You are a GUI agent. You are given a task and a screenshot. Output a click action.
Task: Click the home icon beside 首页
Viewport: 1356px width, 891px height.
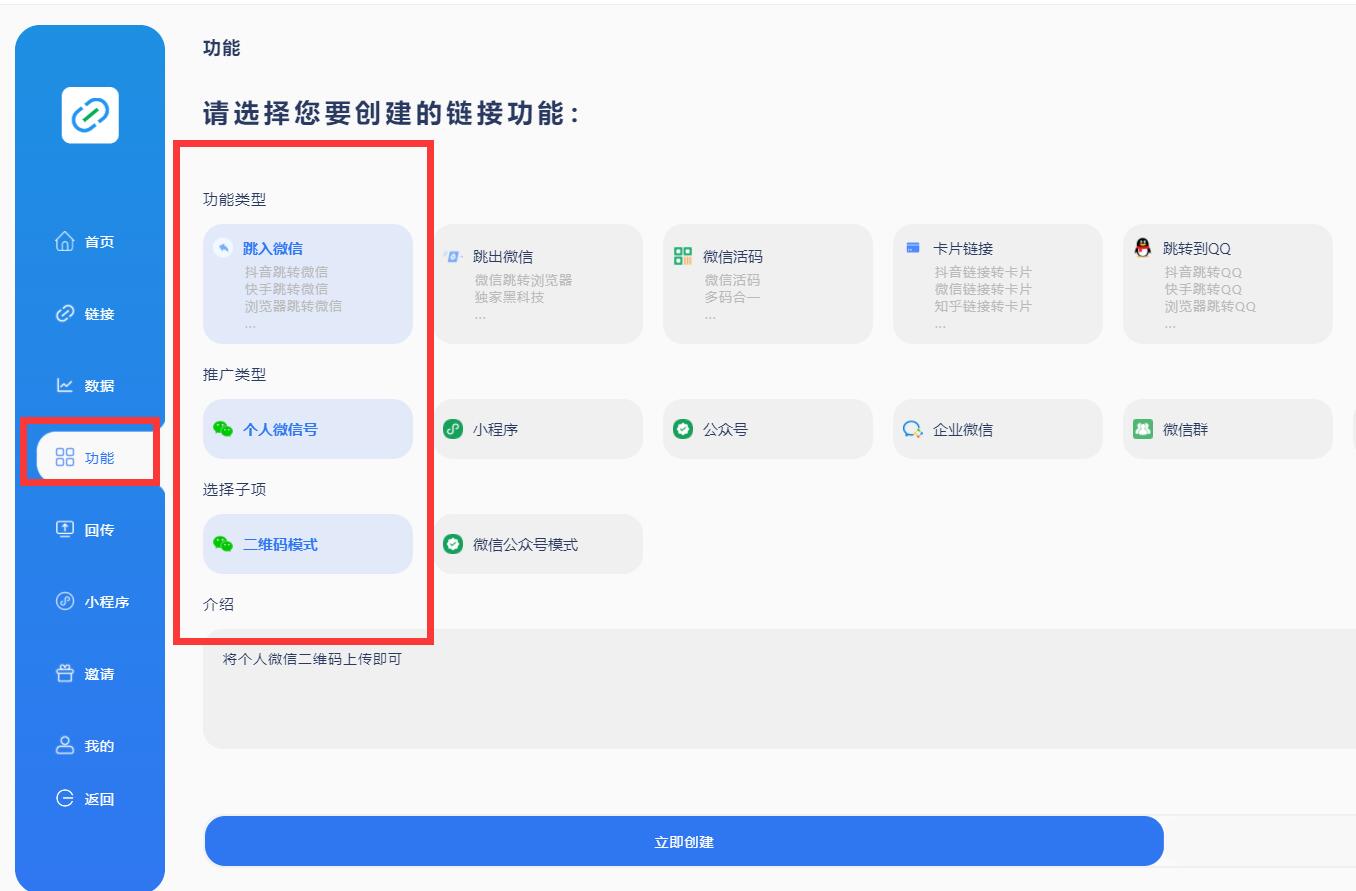[65, 241]
